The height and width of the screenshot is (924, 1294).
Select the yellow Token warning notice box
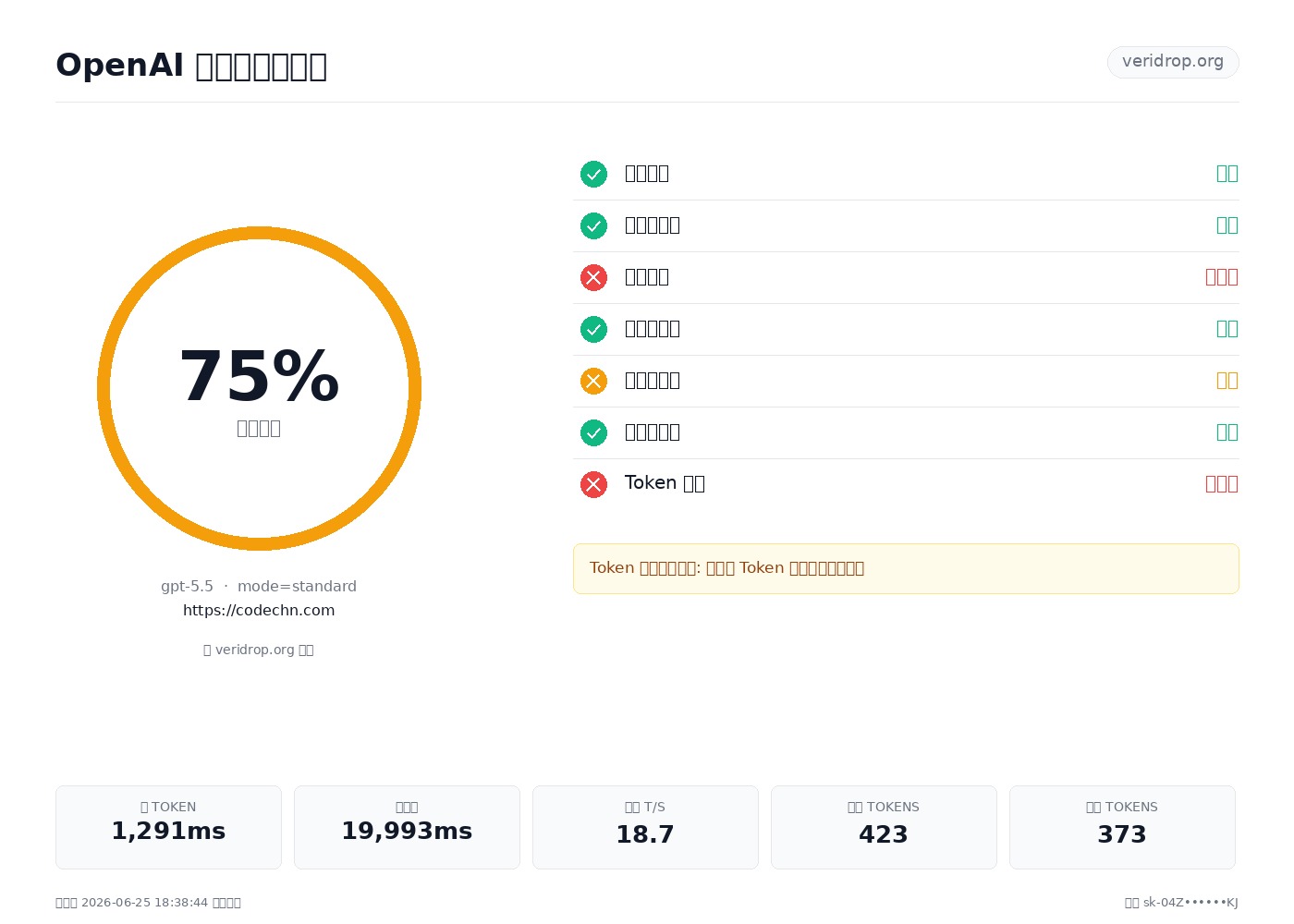pyautogui.click(x=906, y=568)
